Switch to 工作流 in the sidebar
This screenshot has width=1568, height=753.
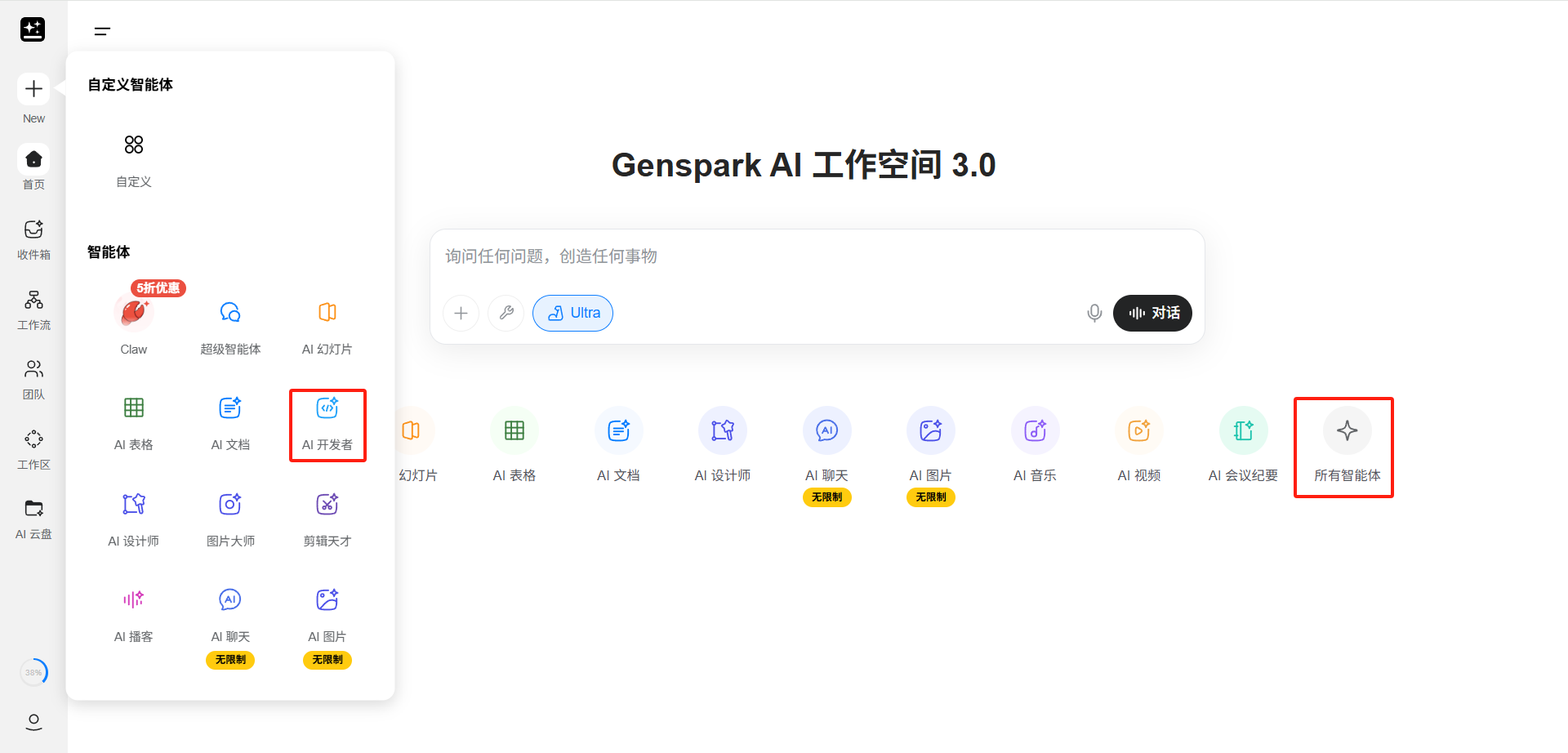pos(33,309)
